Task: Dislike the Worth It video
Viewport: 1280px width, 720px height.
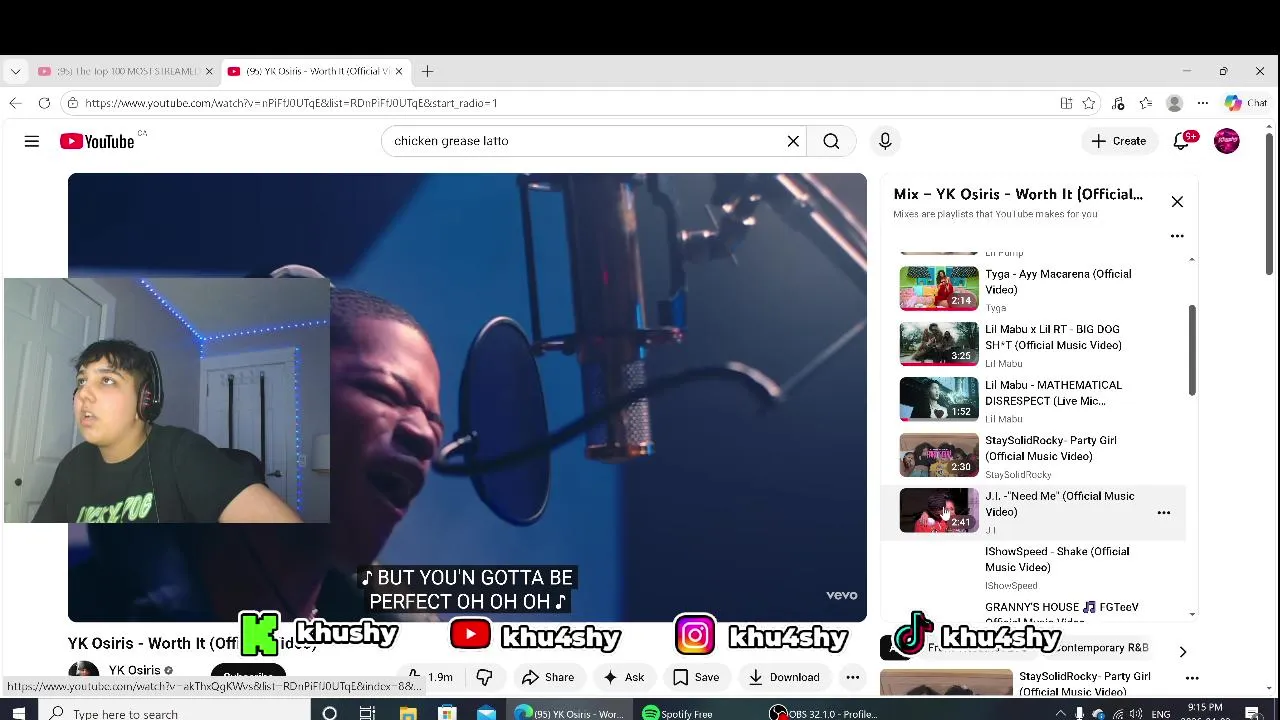Action: point(484,677)
